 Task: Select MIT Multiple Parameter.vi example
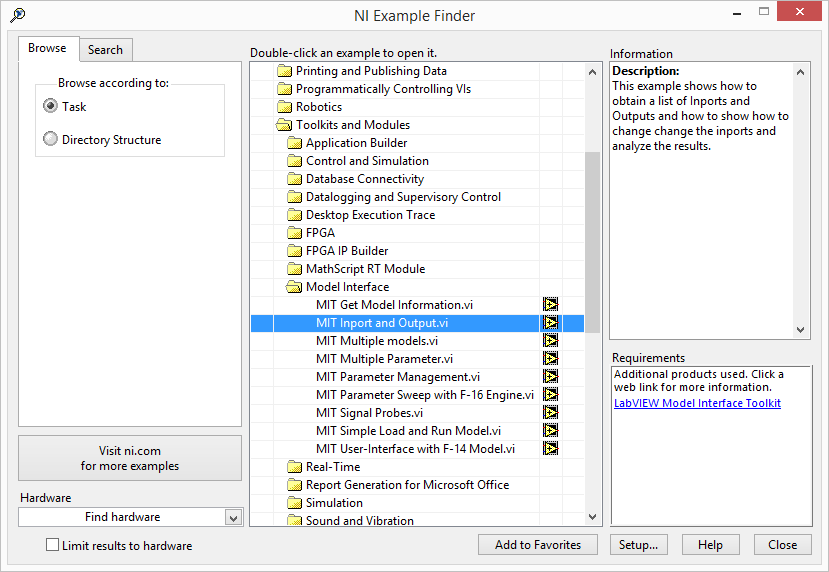[x=384, y=359]
